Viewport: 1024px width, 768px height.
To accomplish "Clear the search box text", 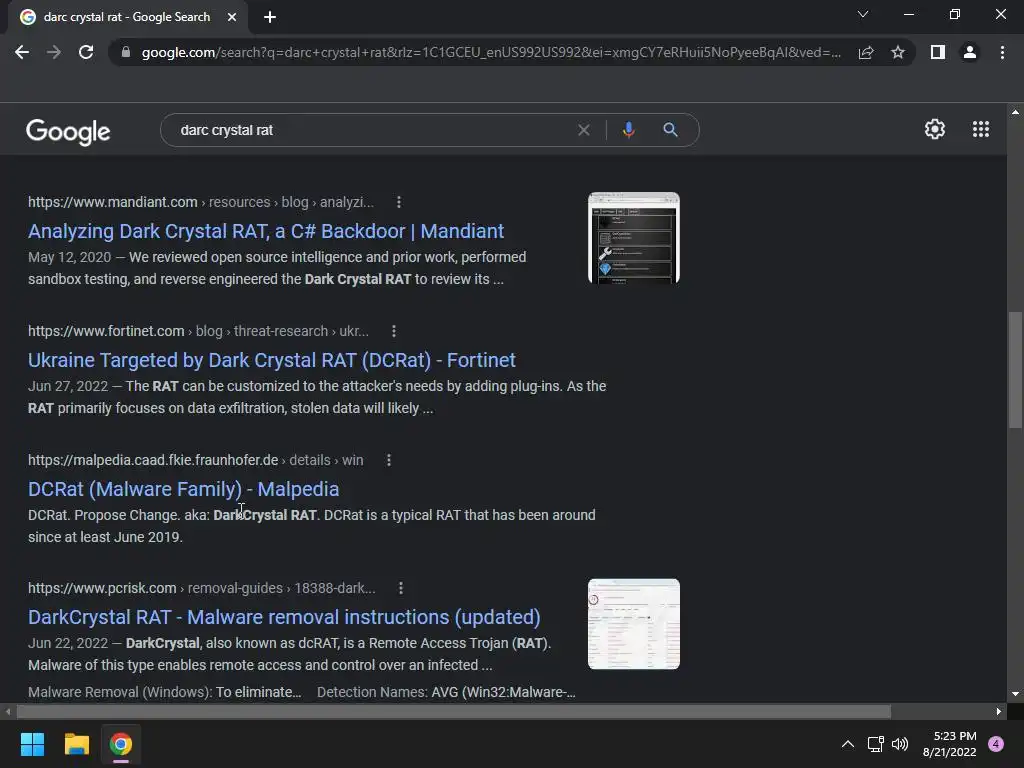I will (584, 130).
